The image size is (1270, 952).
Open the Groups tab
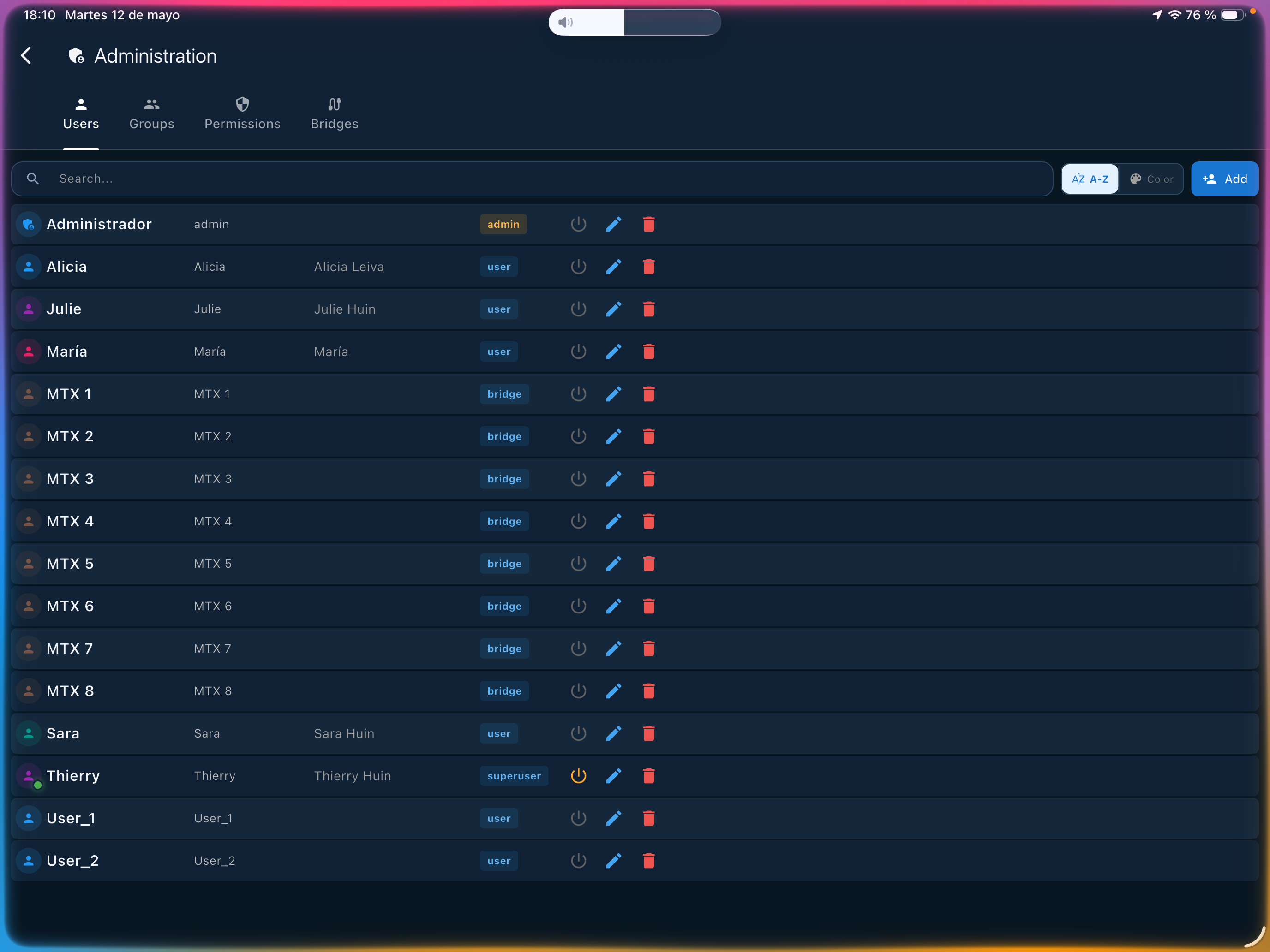[x=151, y=115]
